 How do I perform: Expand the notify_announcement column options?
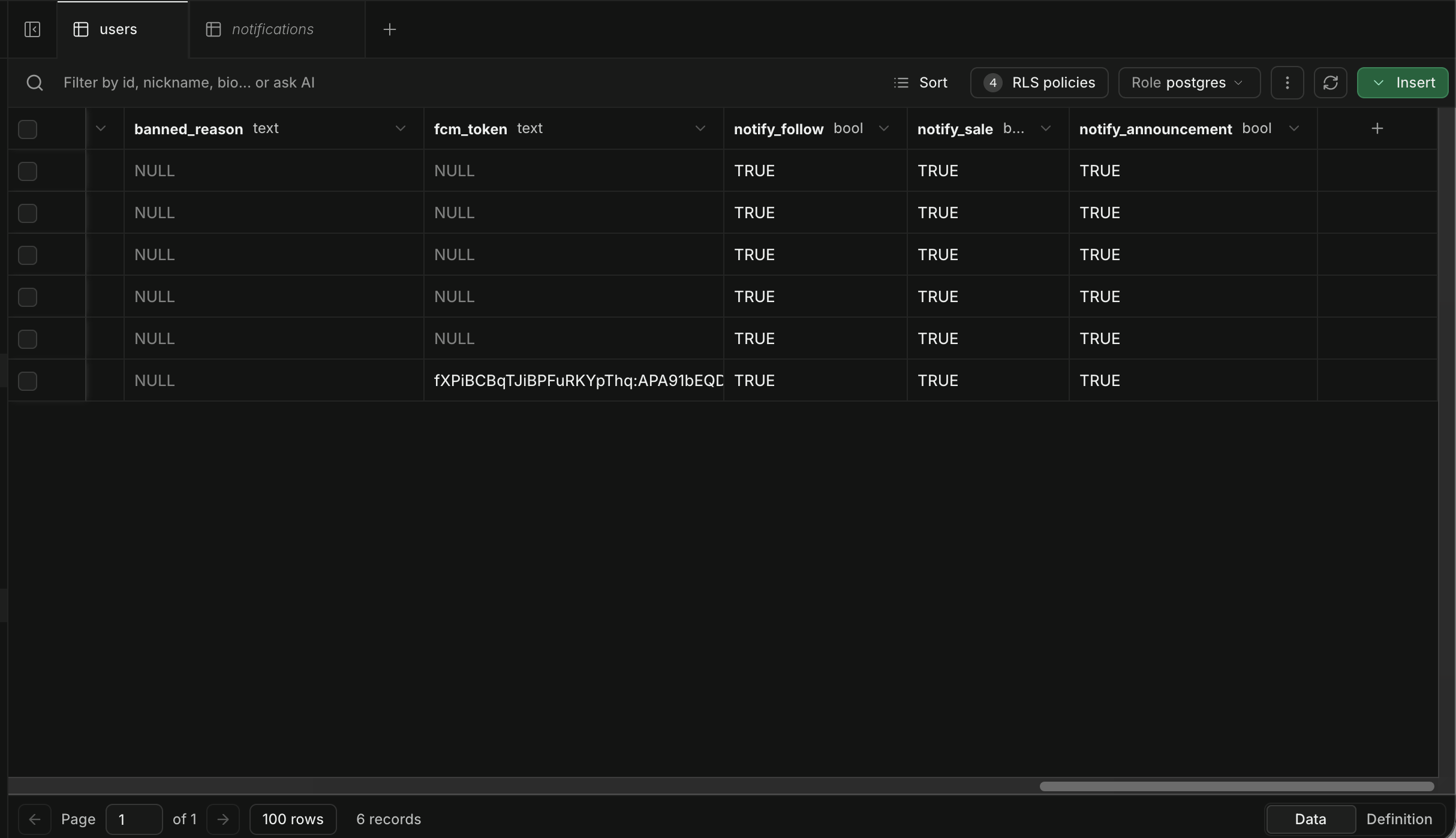(x=1294, y=128)
